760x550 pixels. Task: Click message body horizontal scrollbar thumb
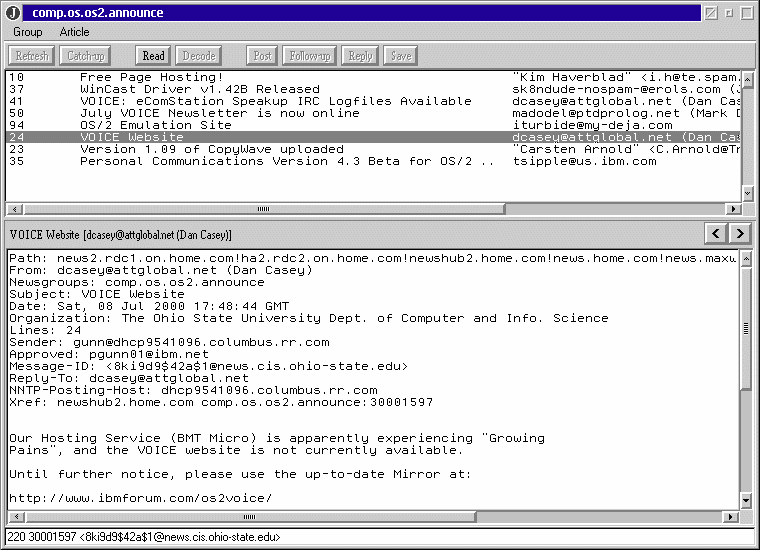(250, 517)
